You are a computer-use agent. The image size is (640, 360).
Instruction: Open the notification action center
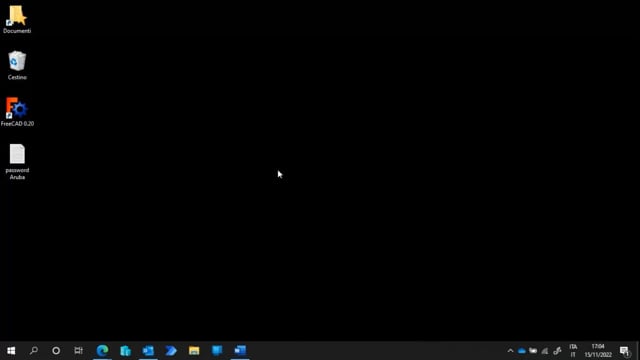(624, 351)
